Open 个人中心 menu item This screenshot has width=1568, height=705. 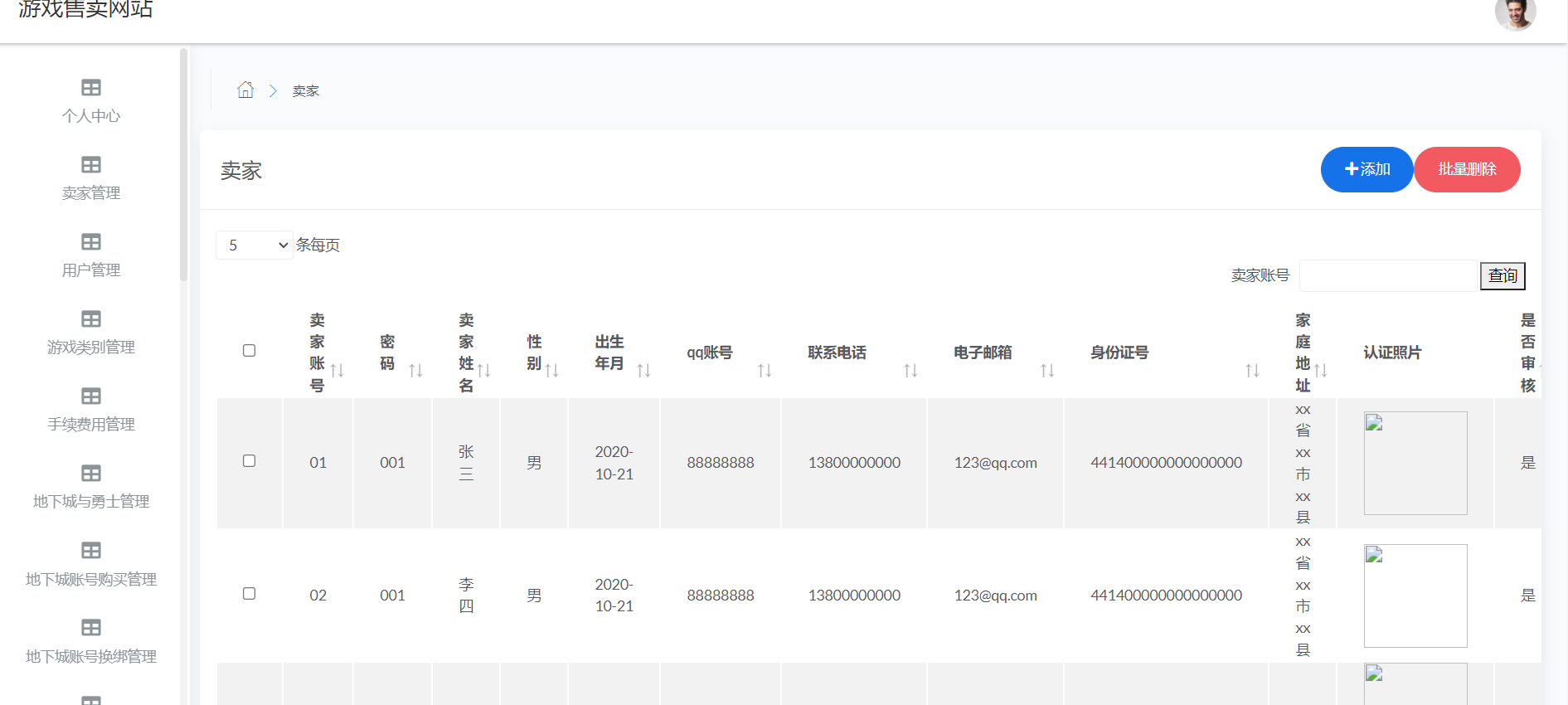pyautogui.click(x=91, y=115)
